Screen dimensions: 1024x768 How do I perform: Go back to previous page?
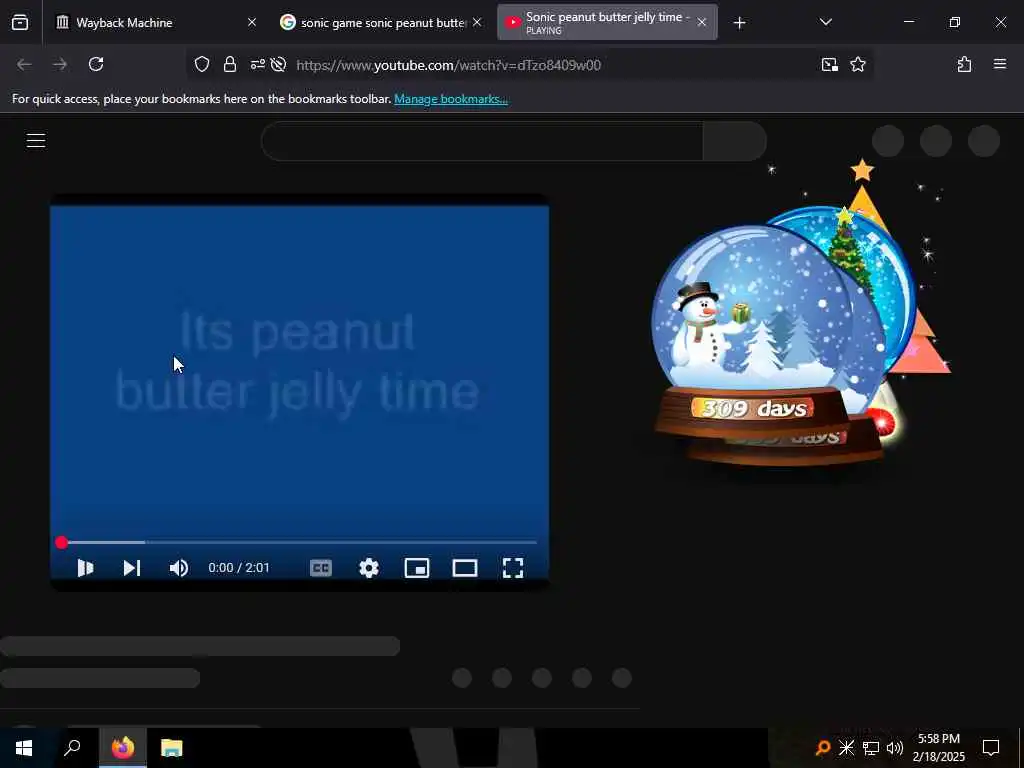click(24, 64)
